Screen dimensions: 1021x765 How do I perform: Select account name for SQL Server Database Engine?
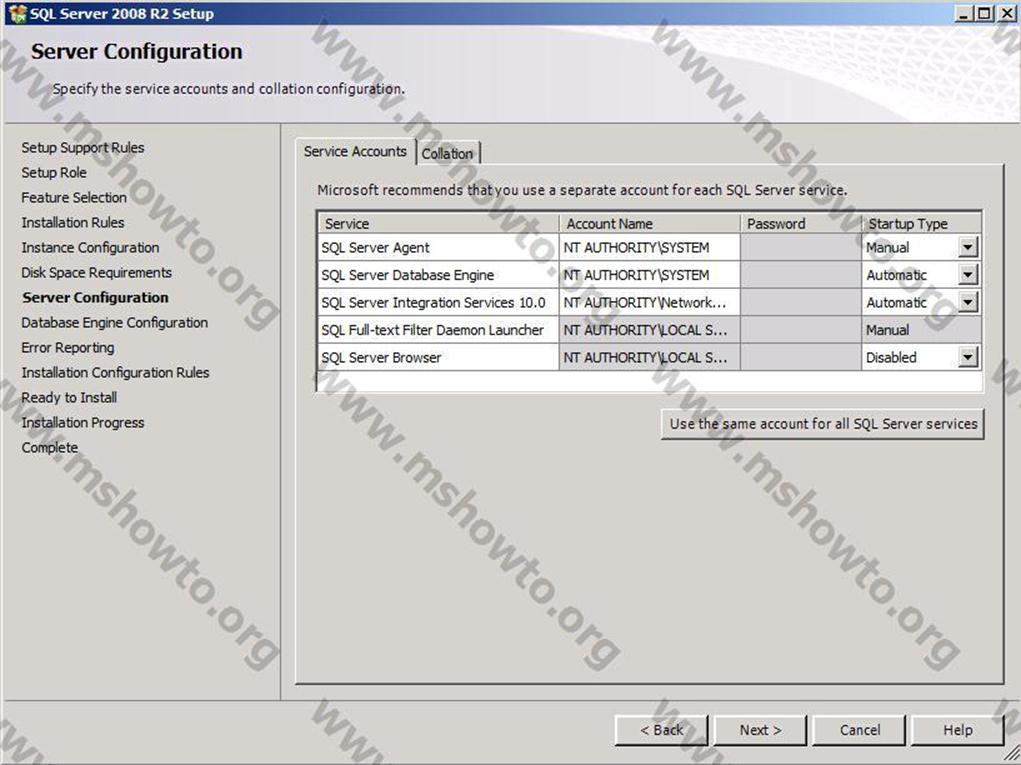(x=649, y=275)
